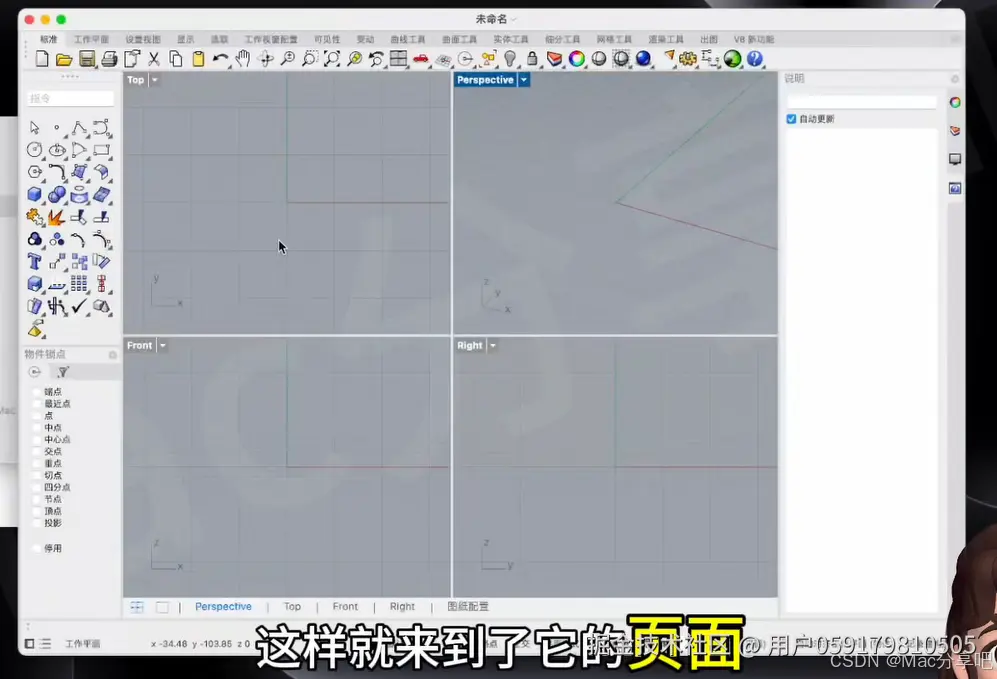Enable the 端点 object snap
The width and height of the screenshot is (997, 679).
pyautogui.click(x=35, y=391)
